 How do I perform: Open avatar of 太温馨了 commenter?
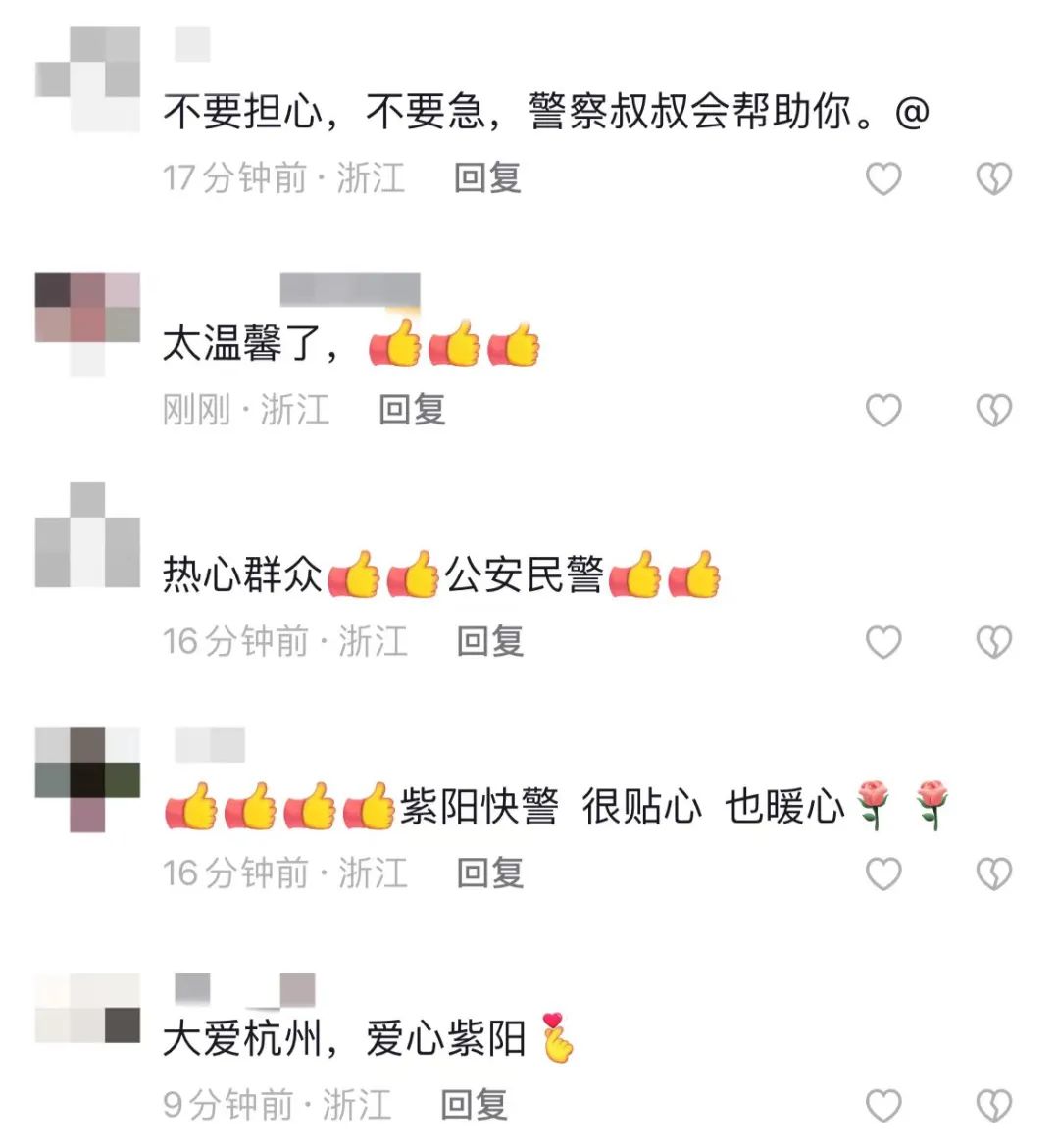tap(87, 324)
